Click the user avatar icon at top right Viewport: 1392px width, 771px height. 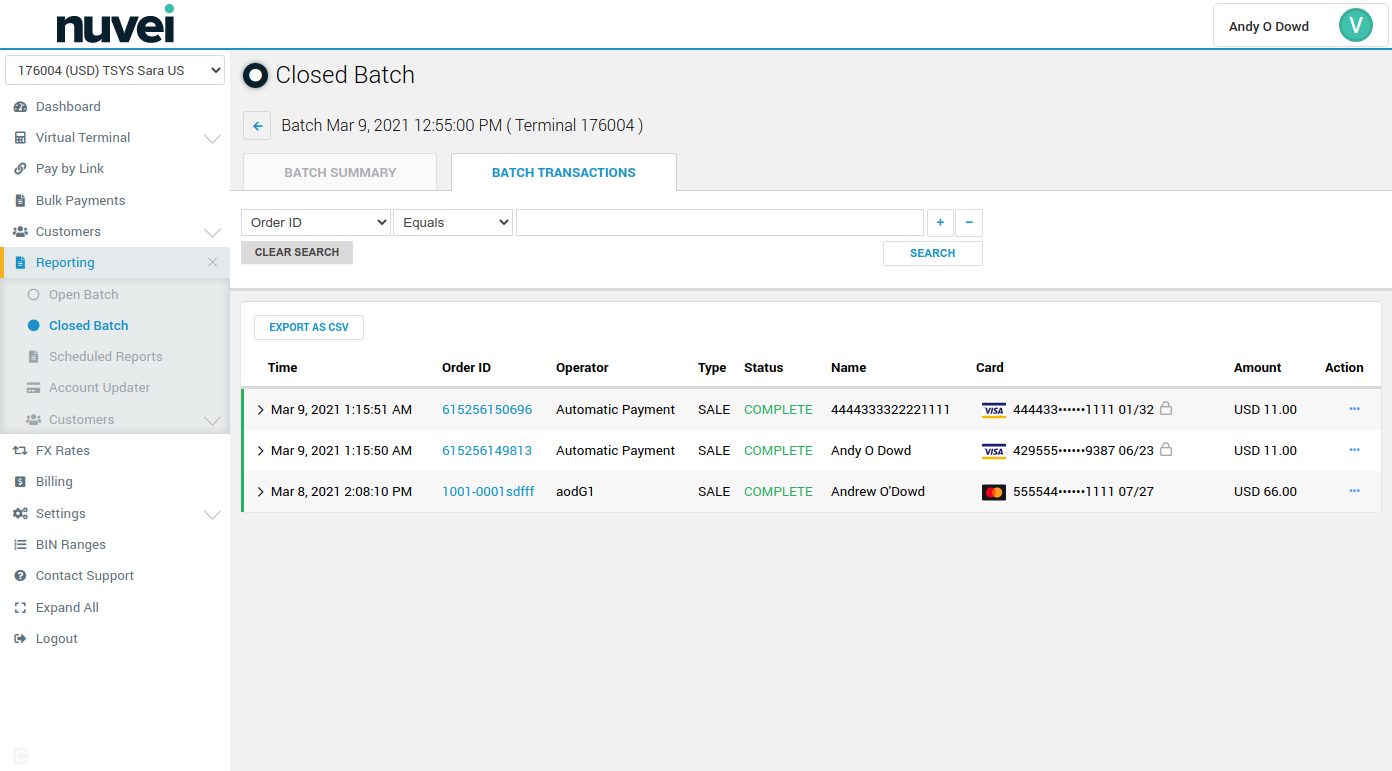tap(1355, 26)
